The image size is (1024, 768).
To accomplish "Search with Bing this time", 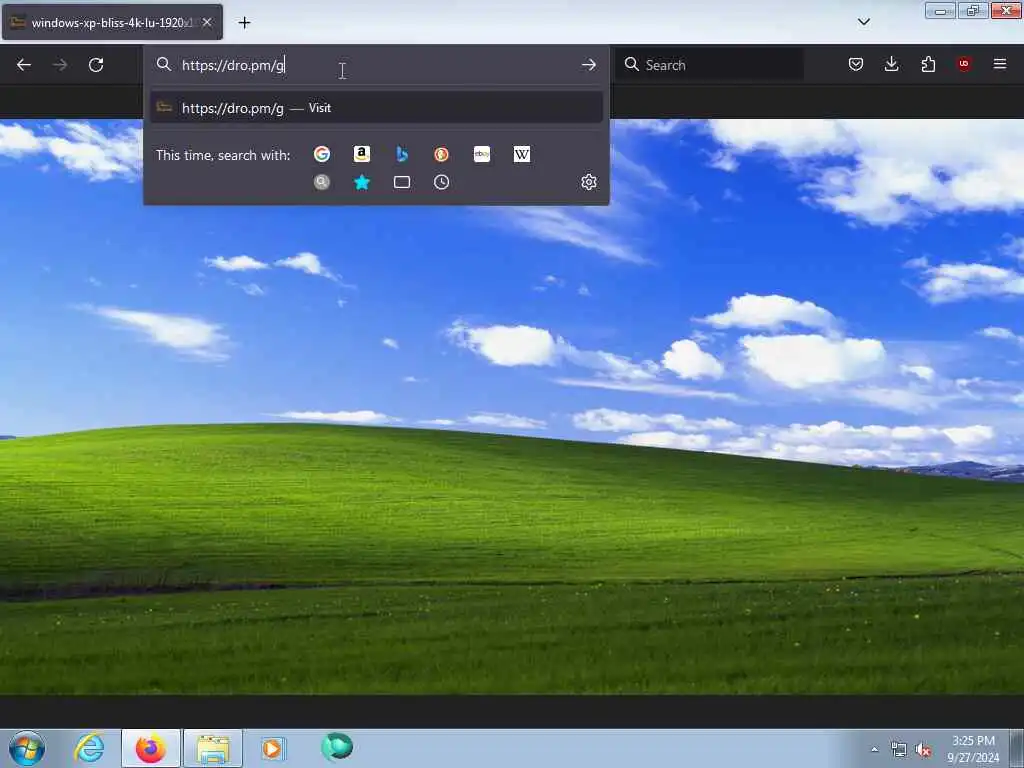I will coord(402,154).
